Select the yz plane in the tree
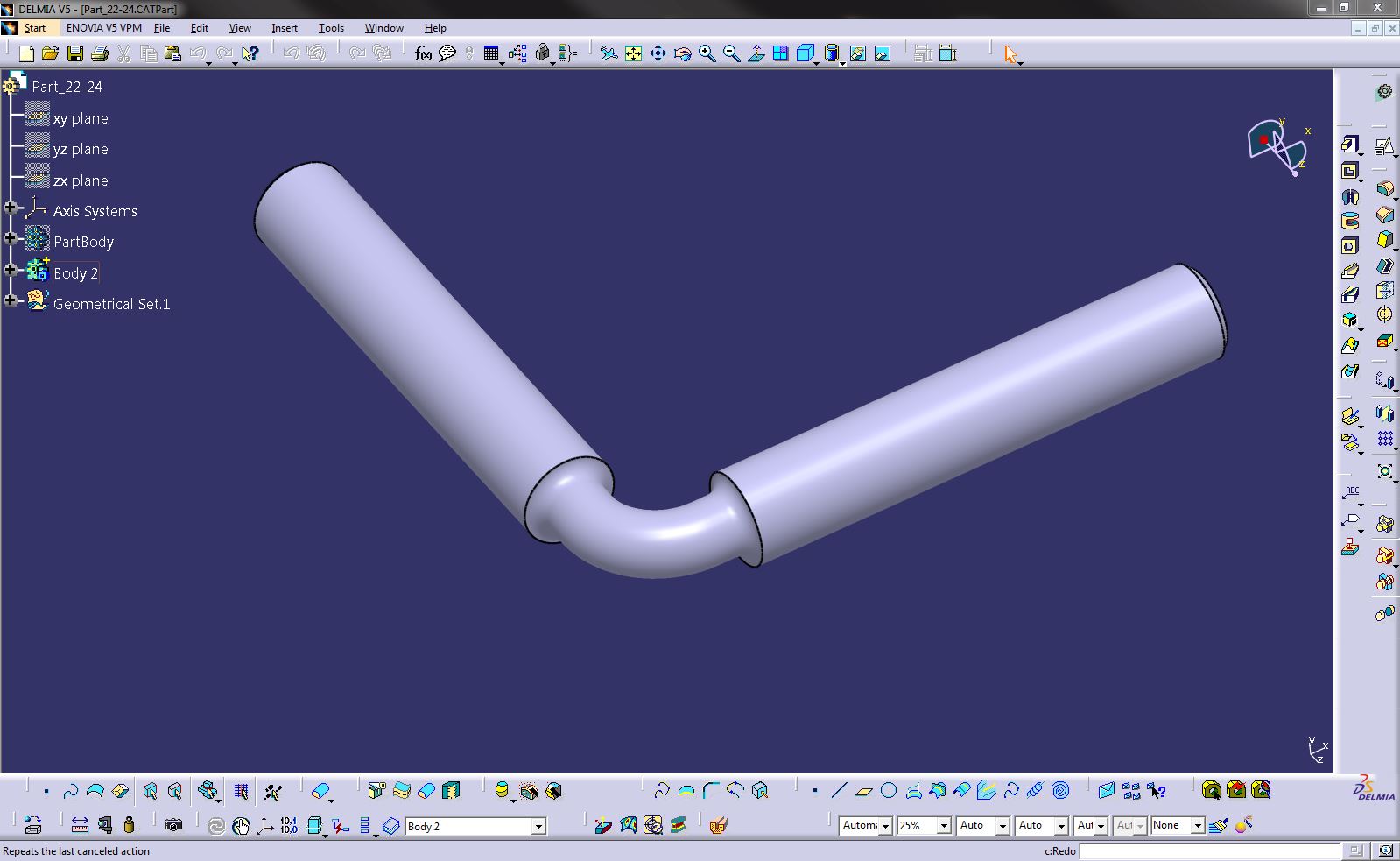1400x861 pixels. [81, 149]
